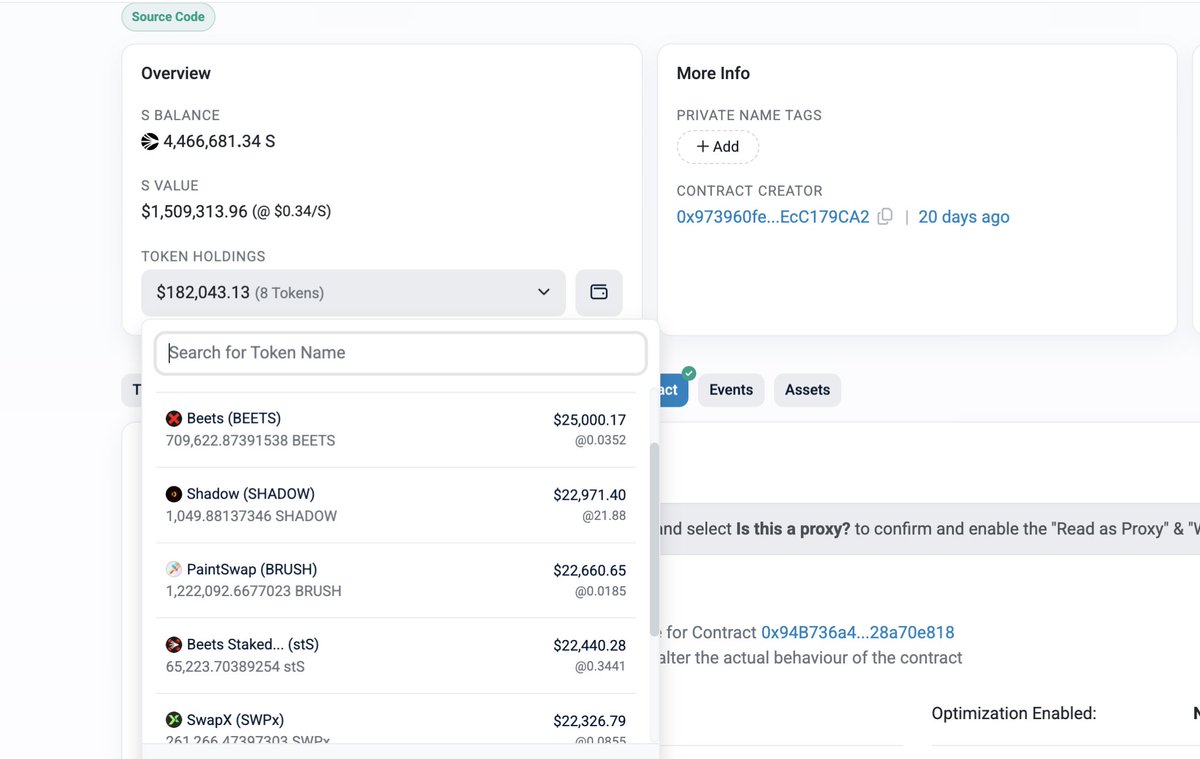Click the $22,440.28 stS value
The image size is (1200, 759).
pyautogui.click(x=589, y=646)
